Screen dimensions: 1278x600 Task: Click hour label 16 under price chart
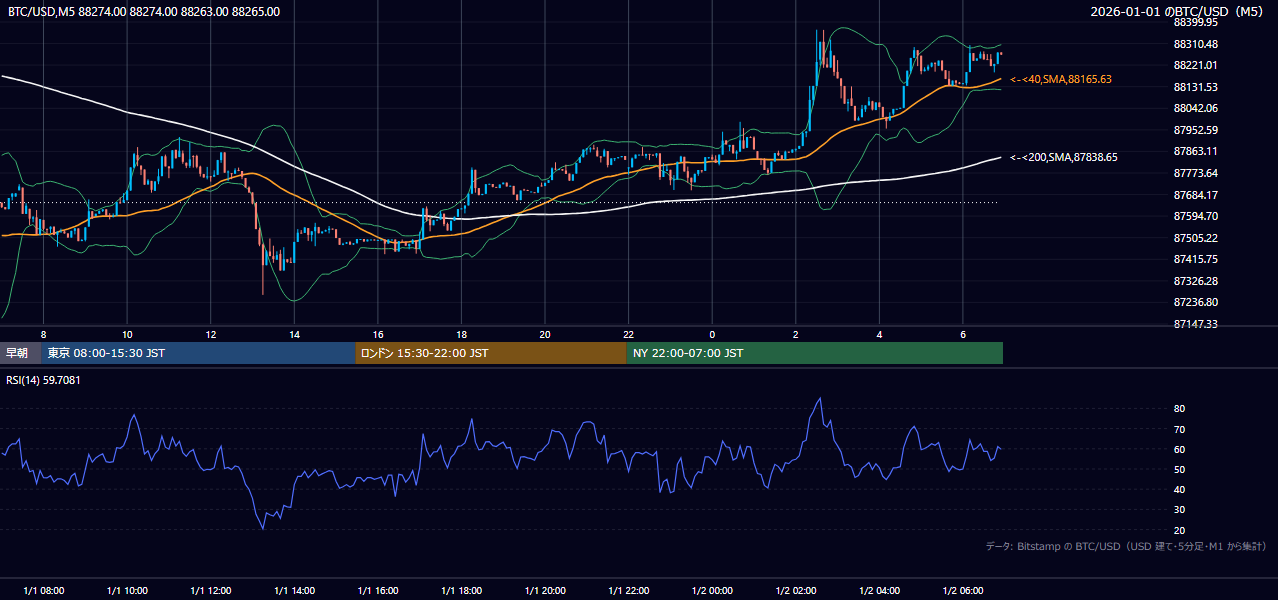click(377, 334)
